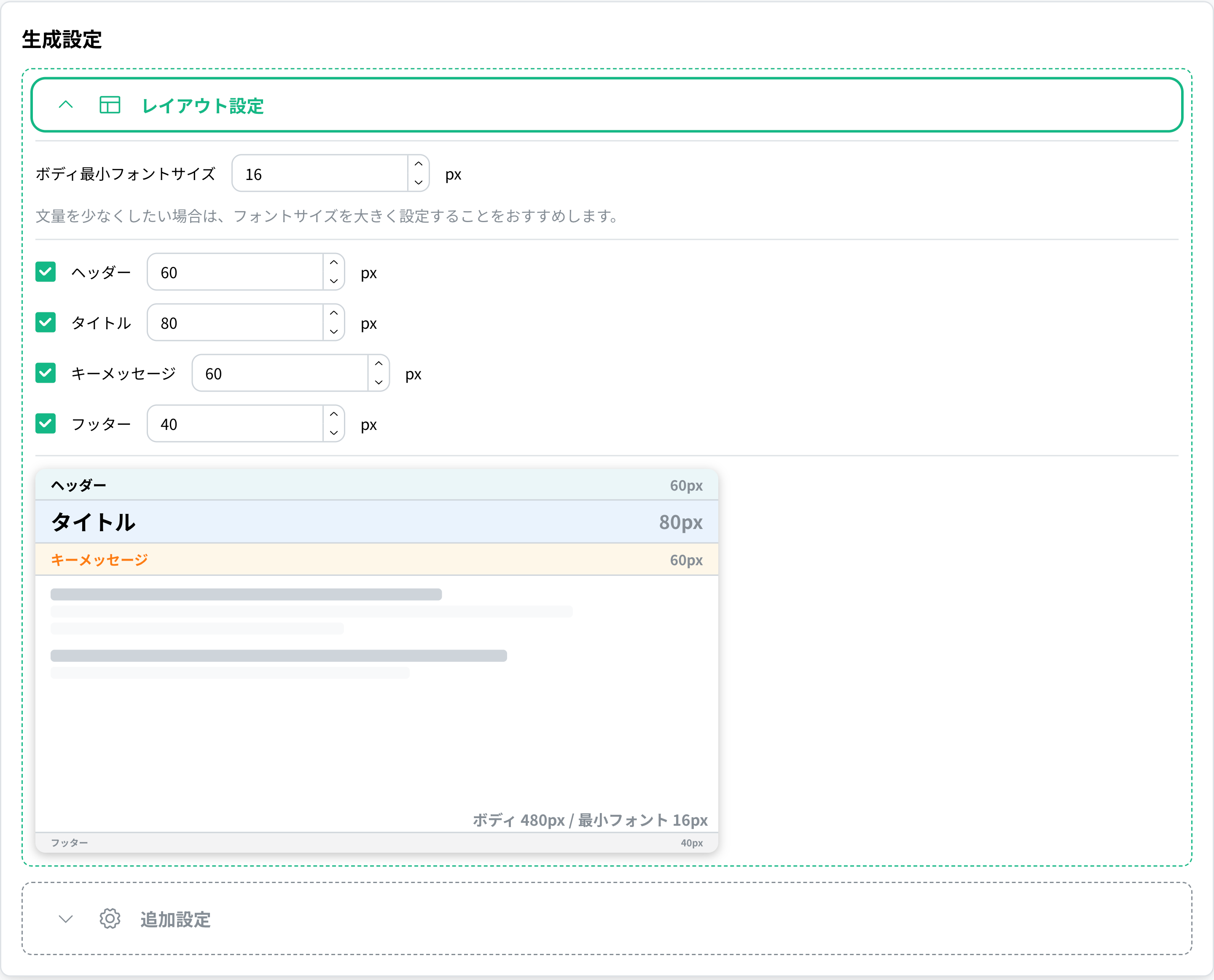Viewport: 1214px width, 980px height.
Task: Increase タイトル height using up arrow
Action: coord(333,313)
